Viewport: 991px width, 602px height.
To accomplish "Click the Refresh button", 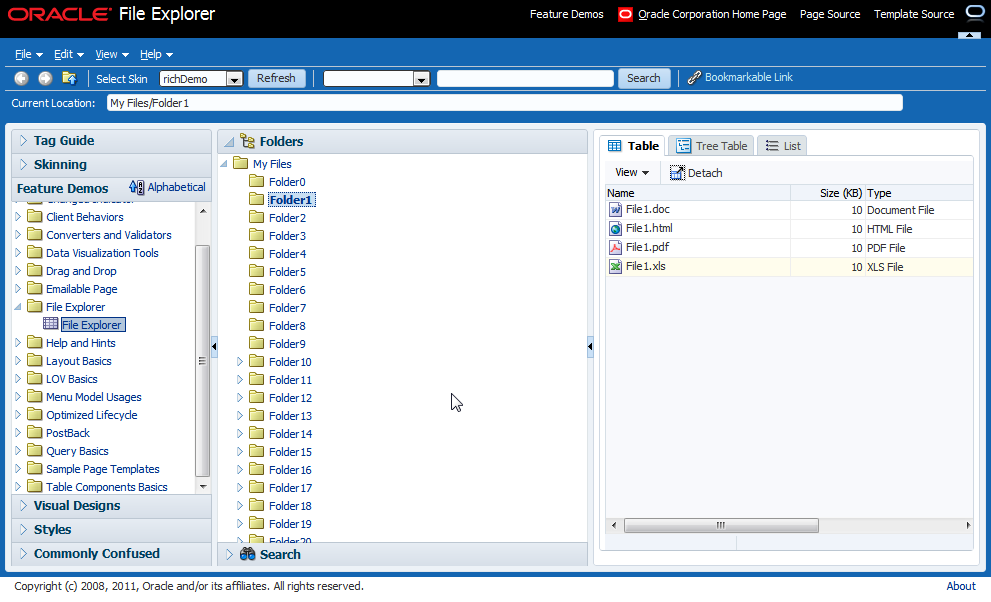I will 276,78.
